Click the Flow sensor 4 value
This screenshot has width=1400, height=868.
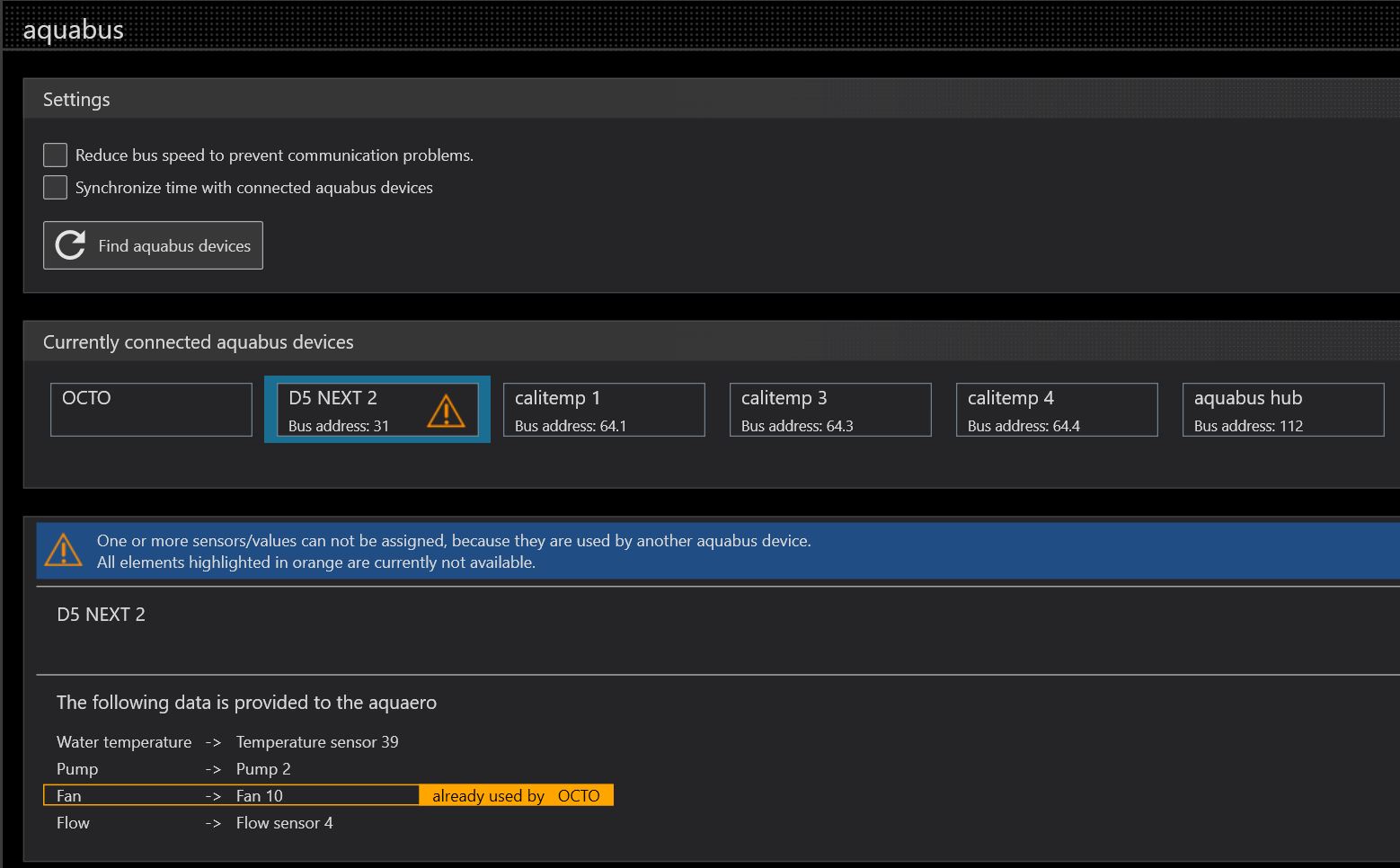[285, 823]
